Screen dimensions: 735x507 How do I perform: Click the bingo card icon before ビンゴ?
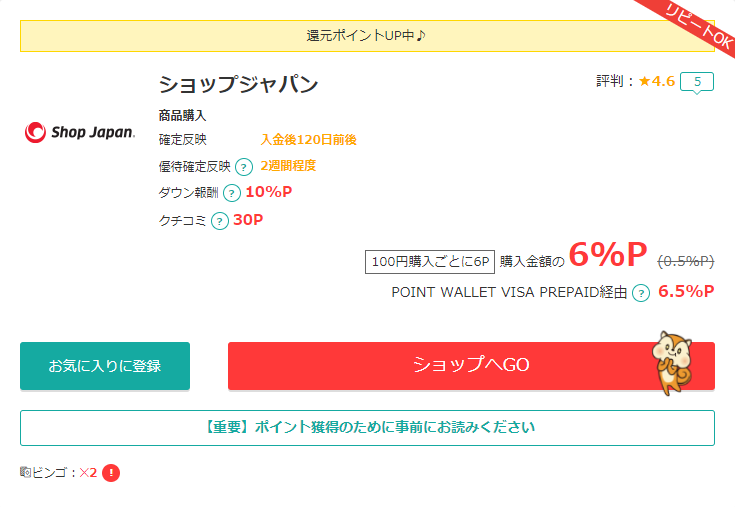[25, 472]
